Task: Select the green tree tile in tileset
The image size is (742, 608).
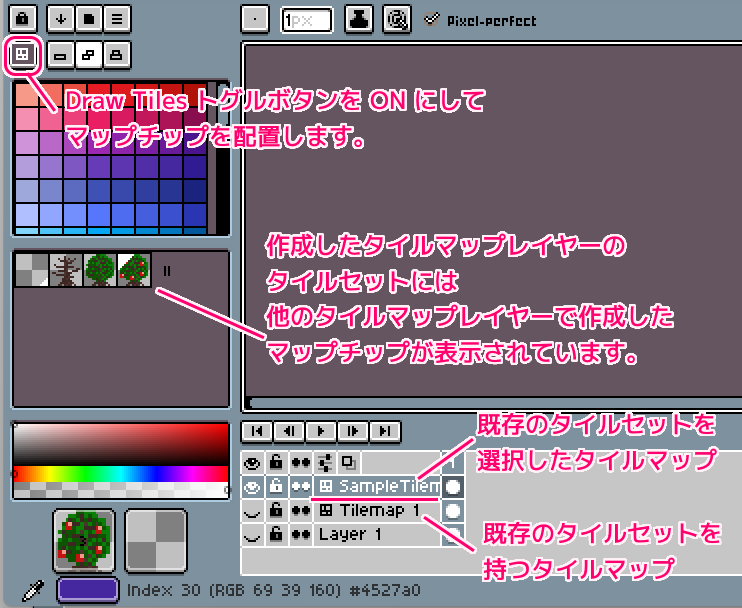Action: (x=100, y=270)
